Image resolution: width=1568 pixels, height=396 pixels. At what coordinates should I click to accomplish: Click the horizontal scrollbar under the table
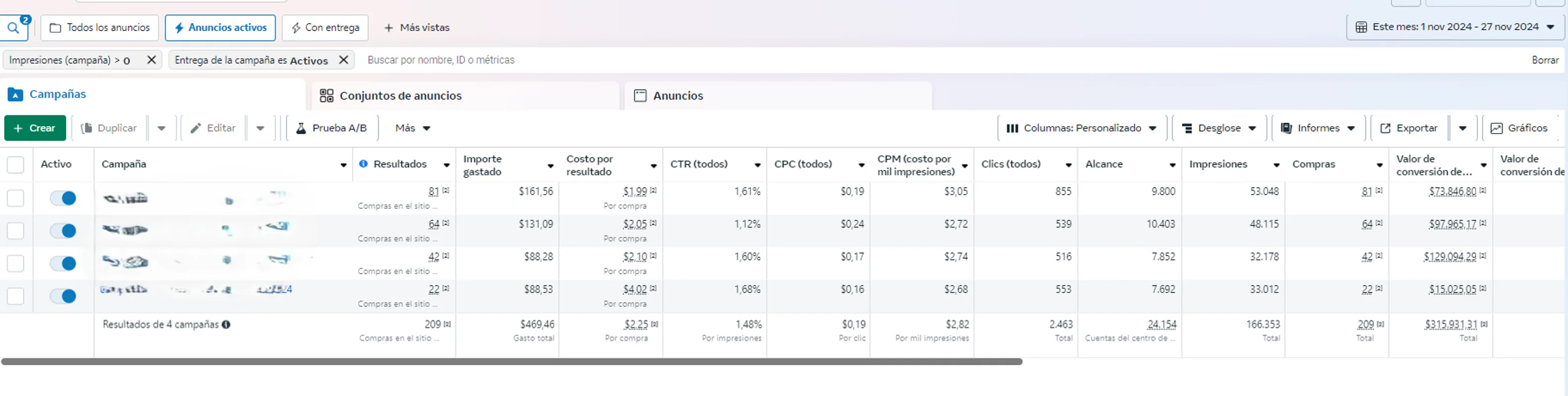pos(511,361)
